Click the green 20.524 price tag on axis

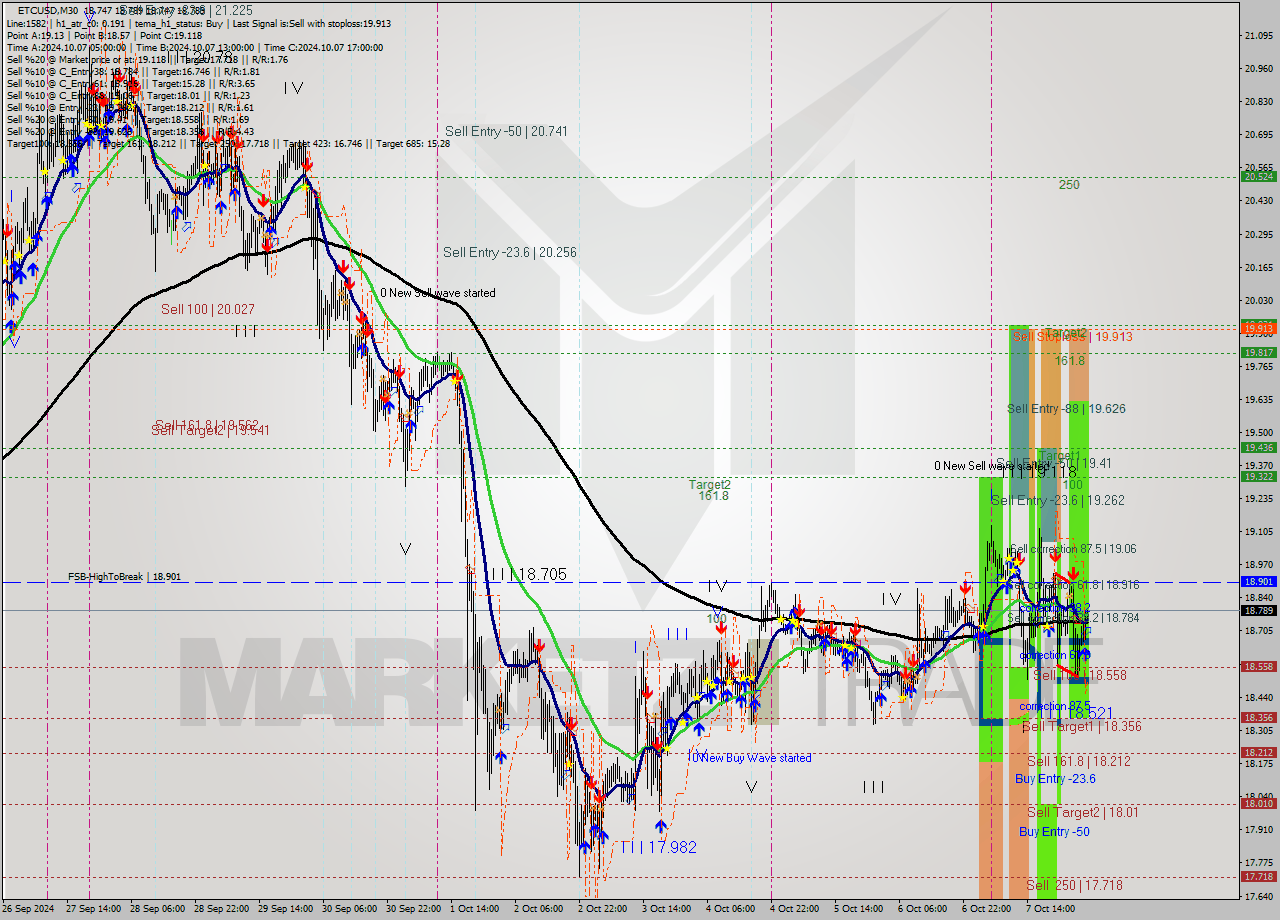click(x=1258, y=177)
